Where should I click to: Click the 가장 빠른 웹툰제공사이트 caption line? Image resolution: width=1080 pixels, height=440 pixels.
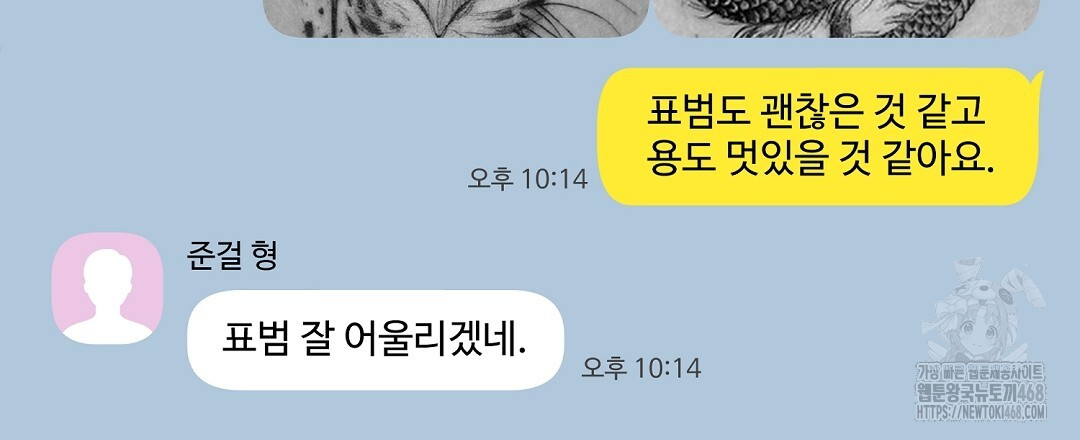981,373
